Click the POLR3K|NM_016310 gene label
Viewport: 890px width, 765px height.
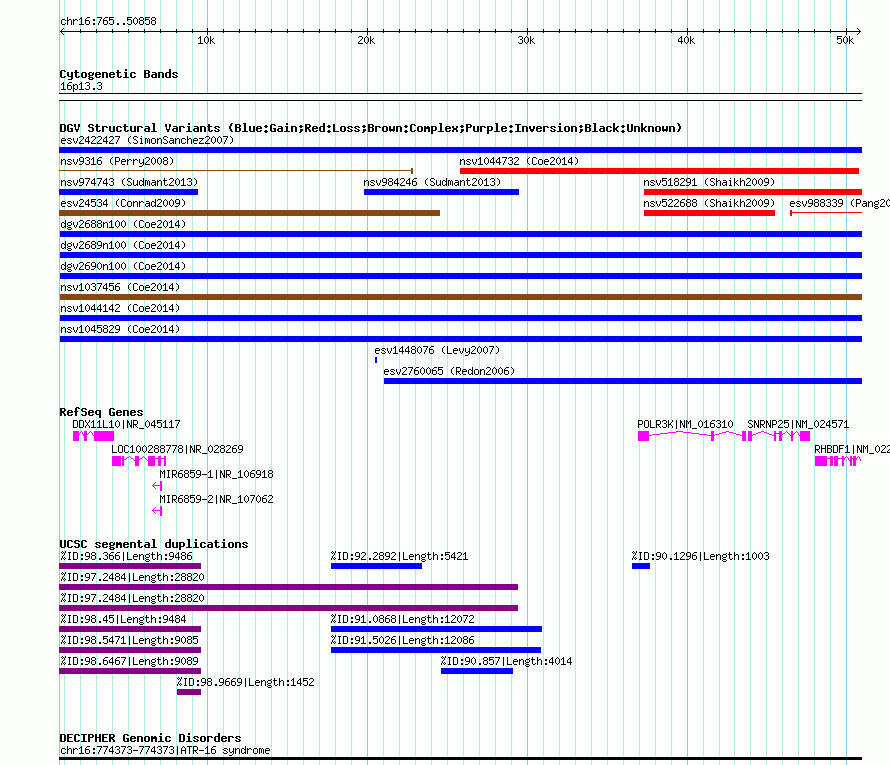(x=685, y=424)
